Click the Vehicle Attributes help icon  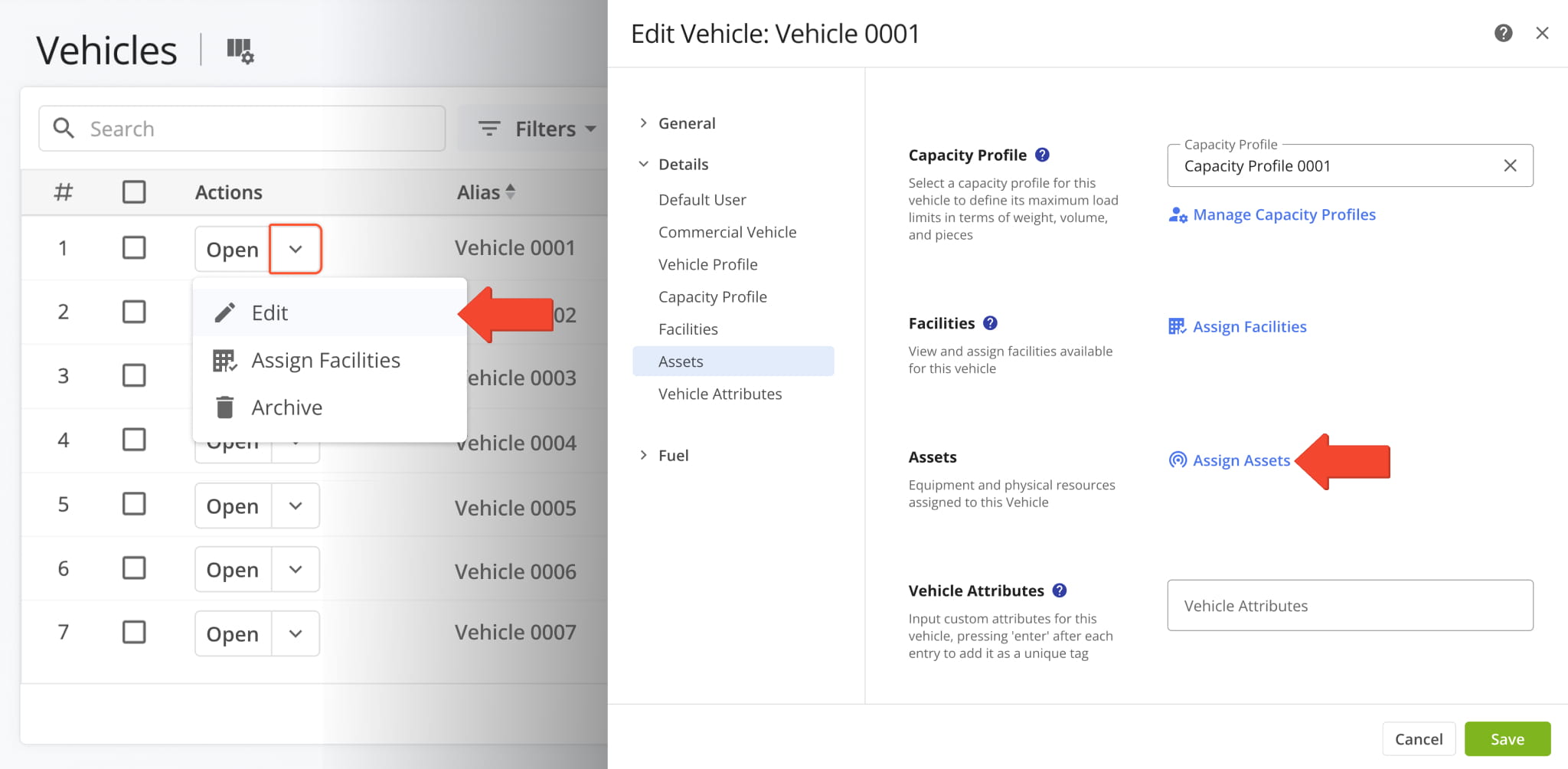coord(1060,591)
